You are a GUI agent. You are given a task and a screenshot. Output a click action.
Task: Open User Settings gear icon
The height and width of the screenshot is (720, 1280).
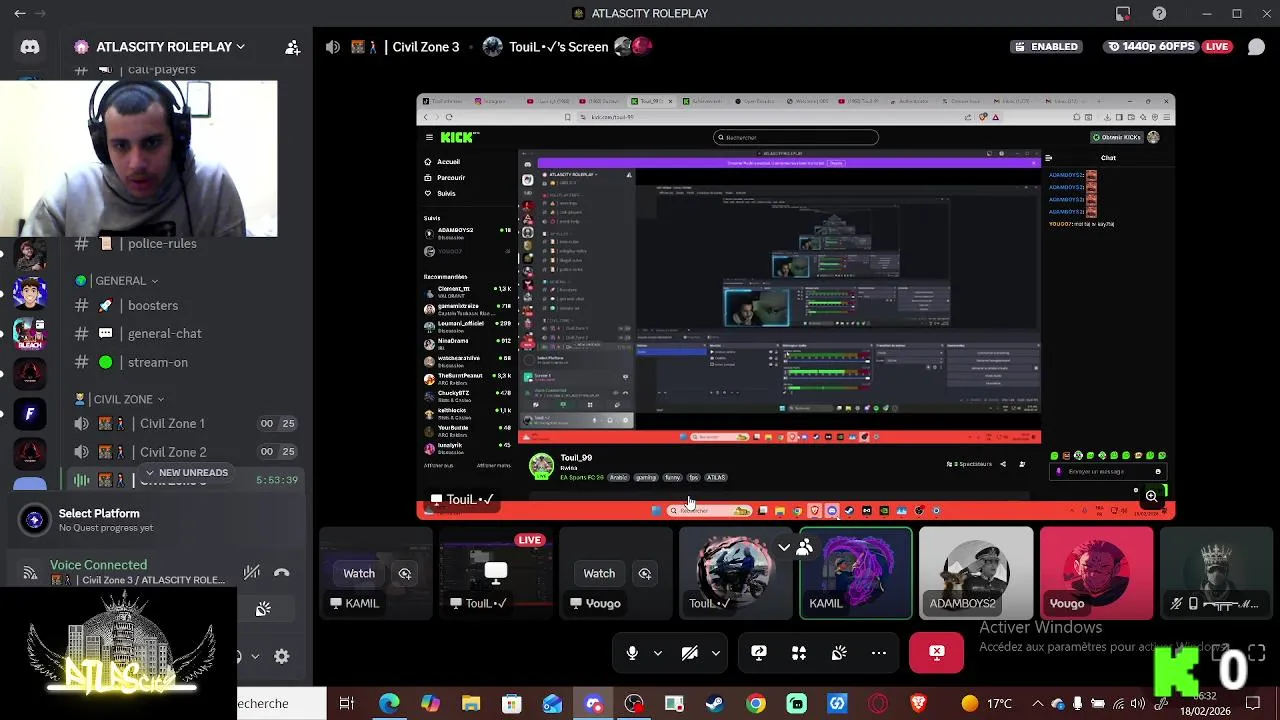click(282, 656)
